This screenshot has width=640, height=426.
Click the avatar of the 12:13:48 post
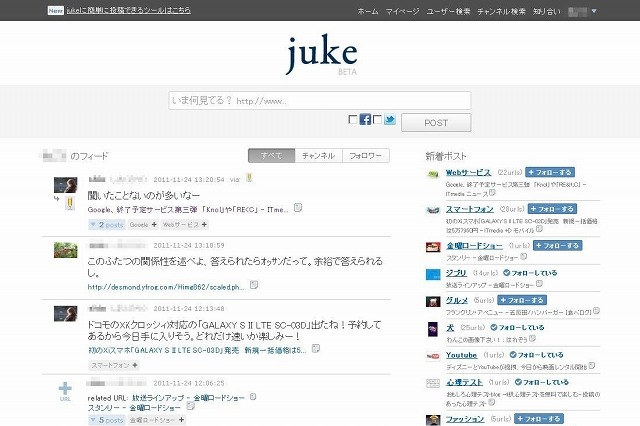65,314
